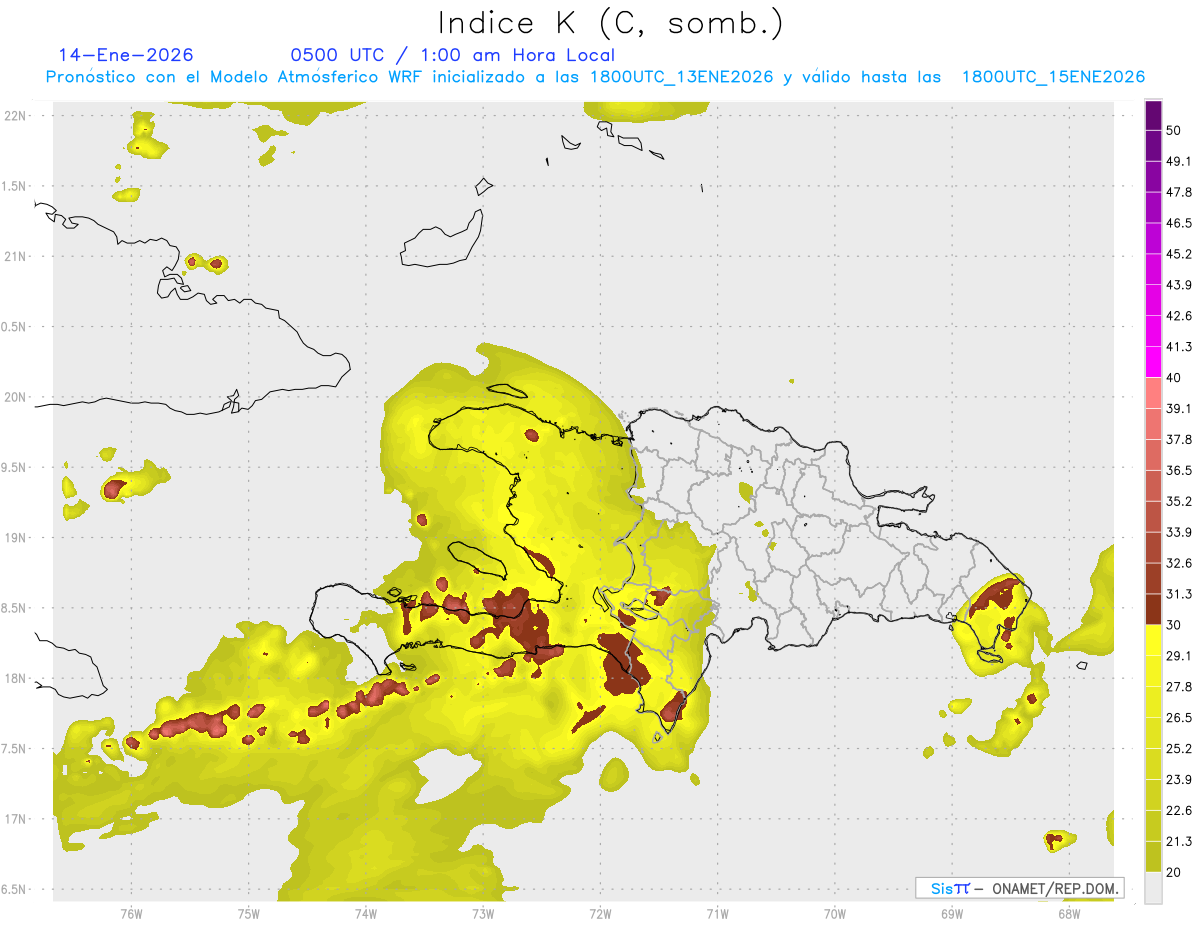Click the colorbar value "26.5"
The height and width of the screenshot is (927, 1200).
coord(1179,718)
